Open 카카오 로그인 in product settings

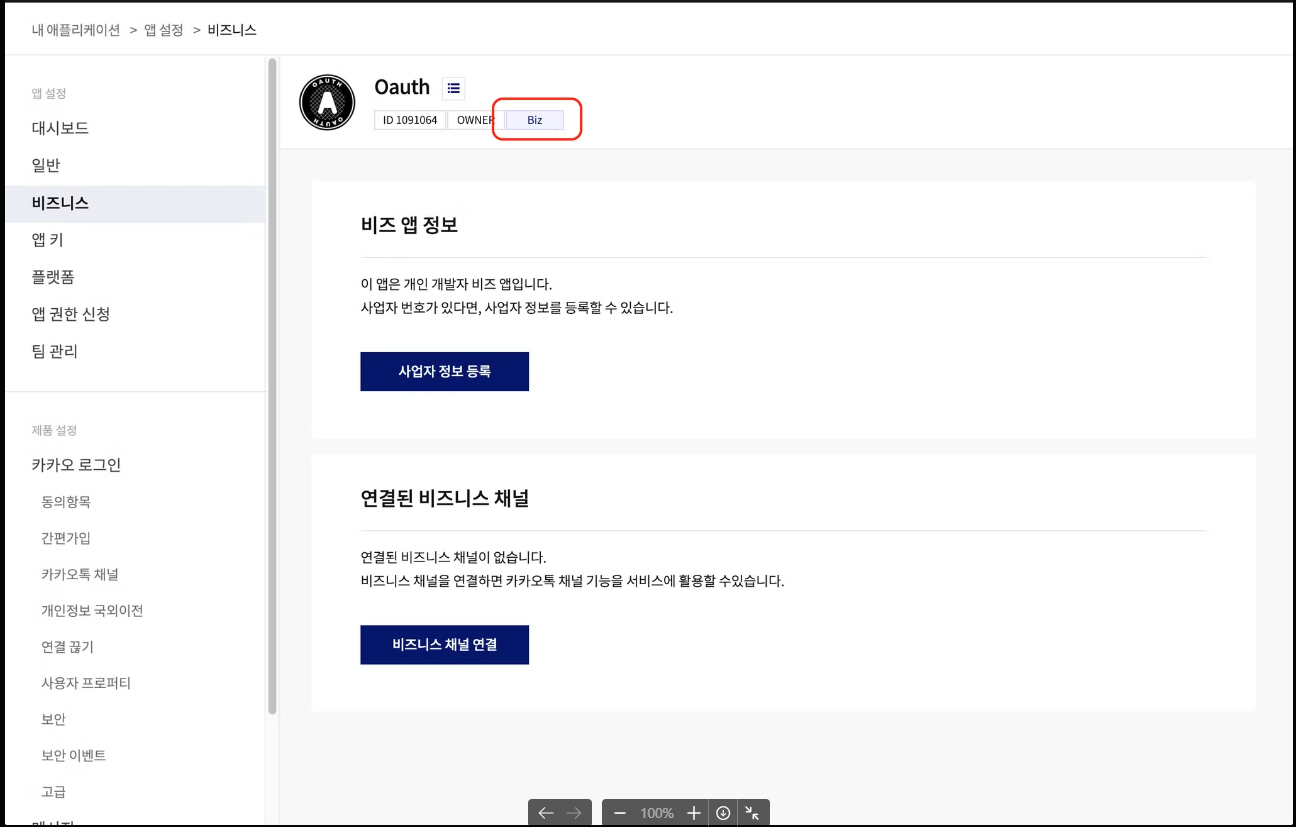point(76,465)
